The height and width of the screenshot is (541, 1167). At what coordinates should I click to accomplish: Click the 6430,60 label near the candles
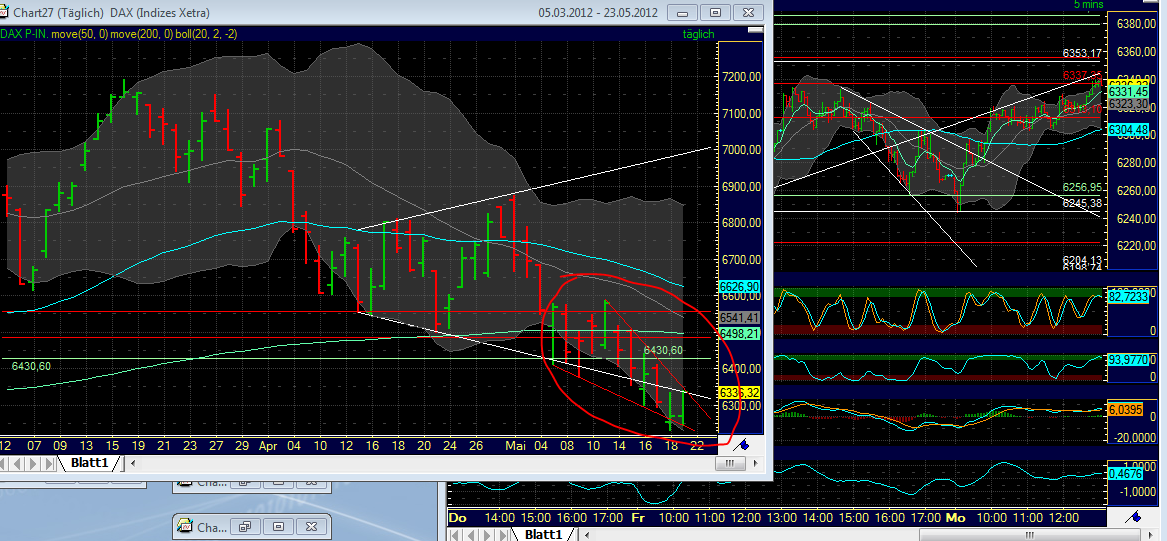tap(663, 350)
